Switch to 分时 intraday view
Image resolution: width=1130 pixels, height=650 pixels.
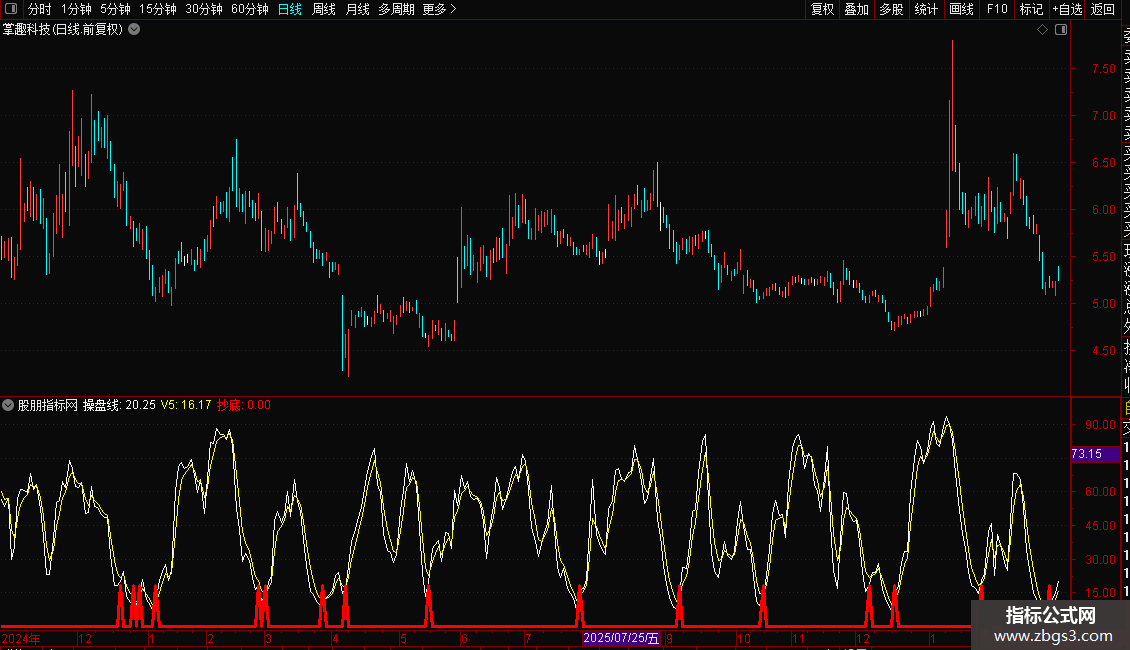pos(40,9)
